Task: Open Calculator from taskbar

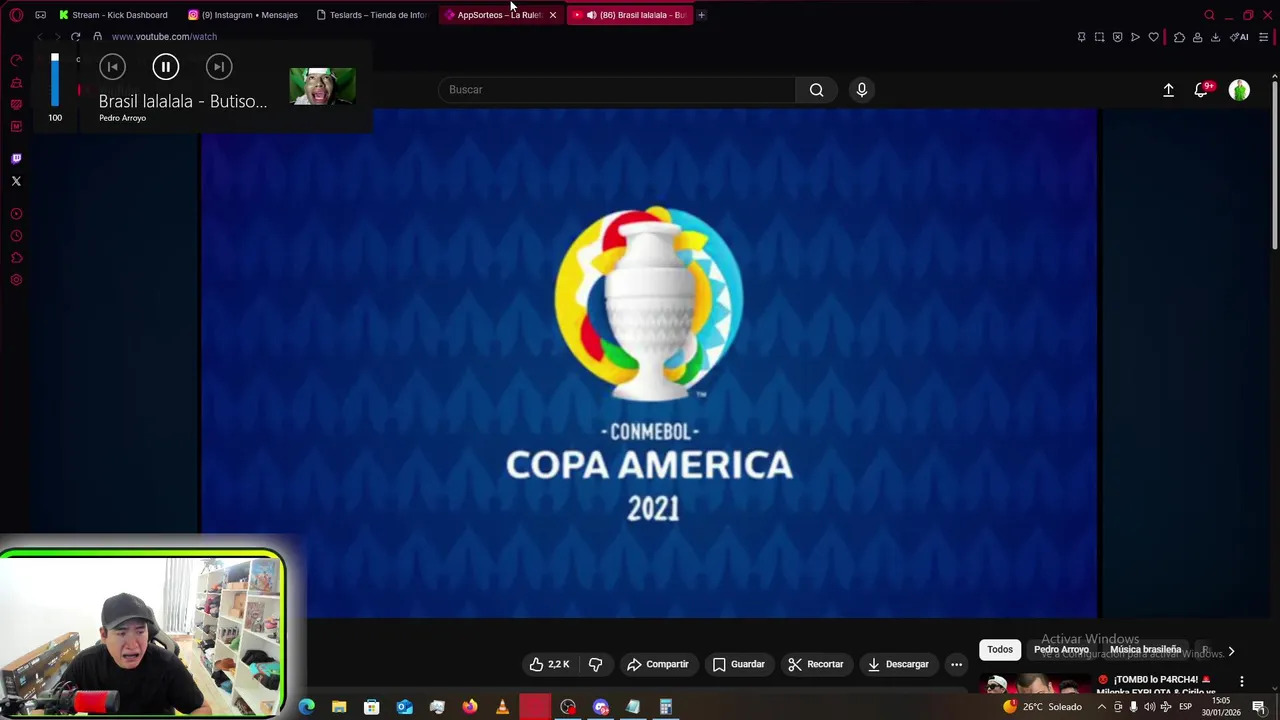Action: 665,707
